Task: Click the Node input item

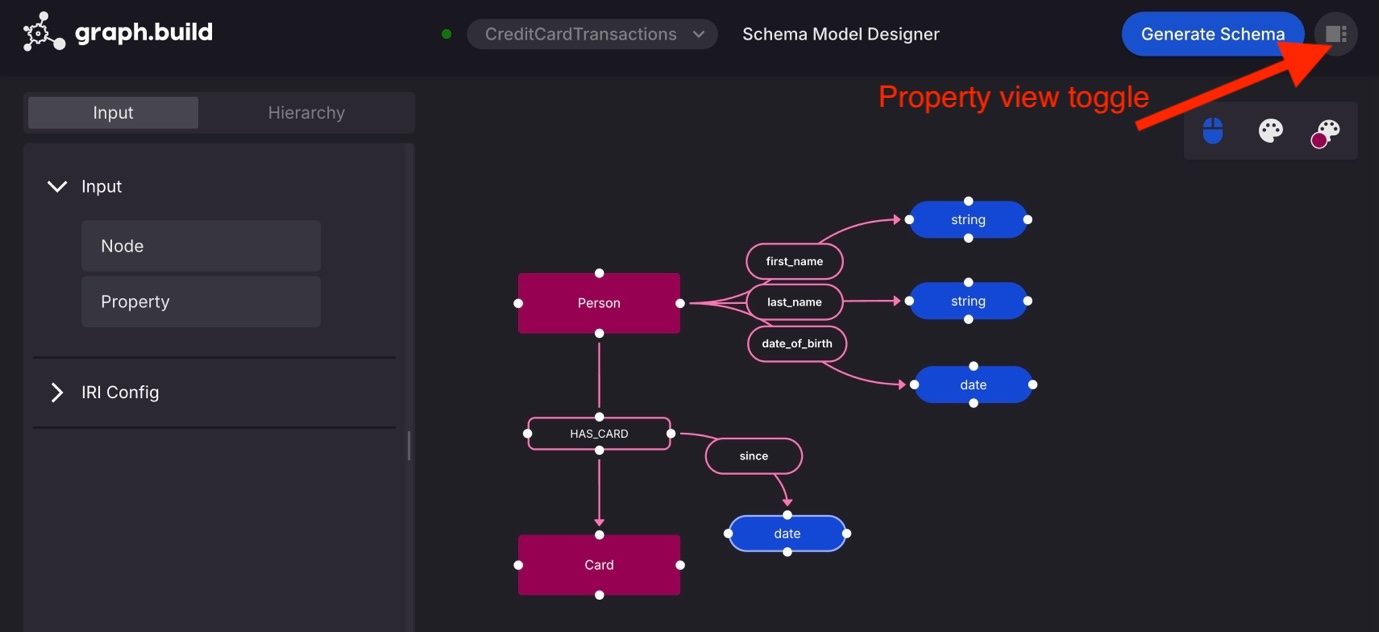Action: click(x=201, y=246)
